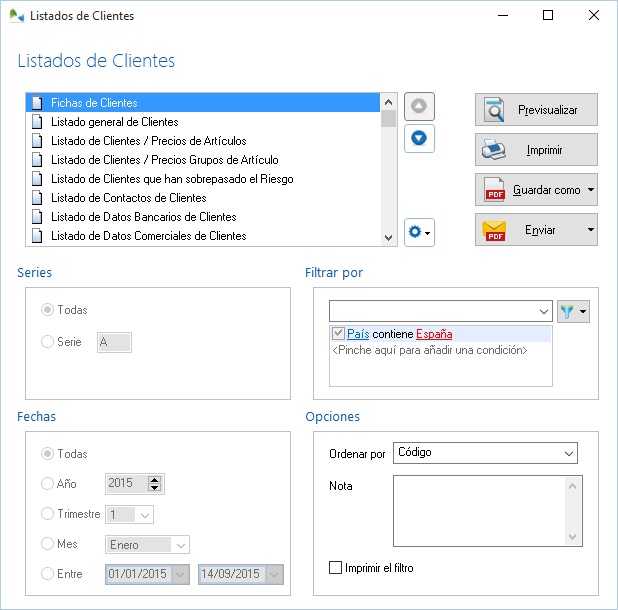Click the País filter field link
Viewport: 618px width, 610px height.
(358, 334)
